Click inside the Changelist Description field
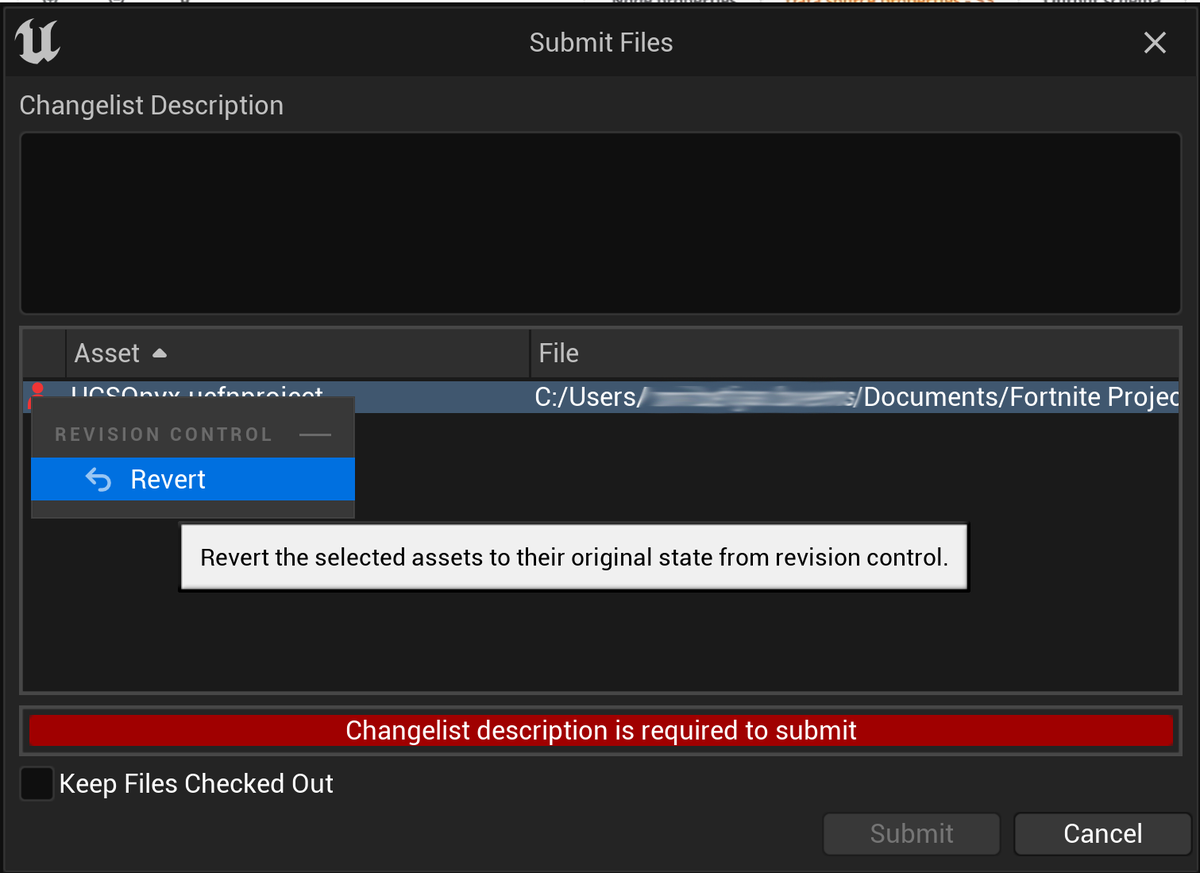1200x873 pixels. point(600,222)
